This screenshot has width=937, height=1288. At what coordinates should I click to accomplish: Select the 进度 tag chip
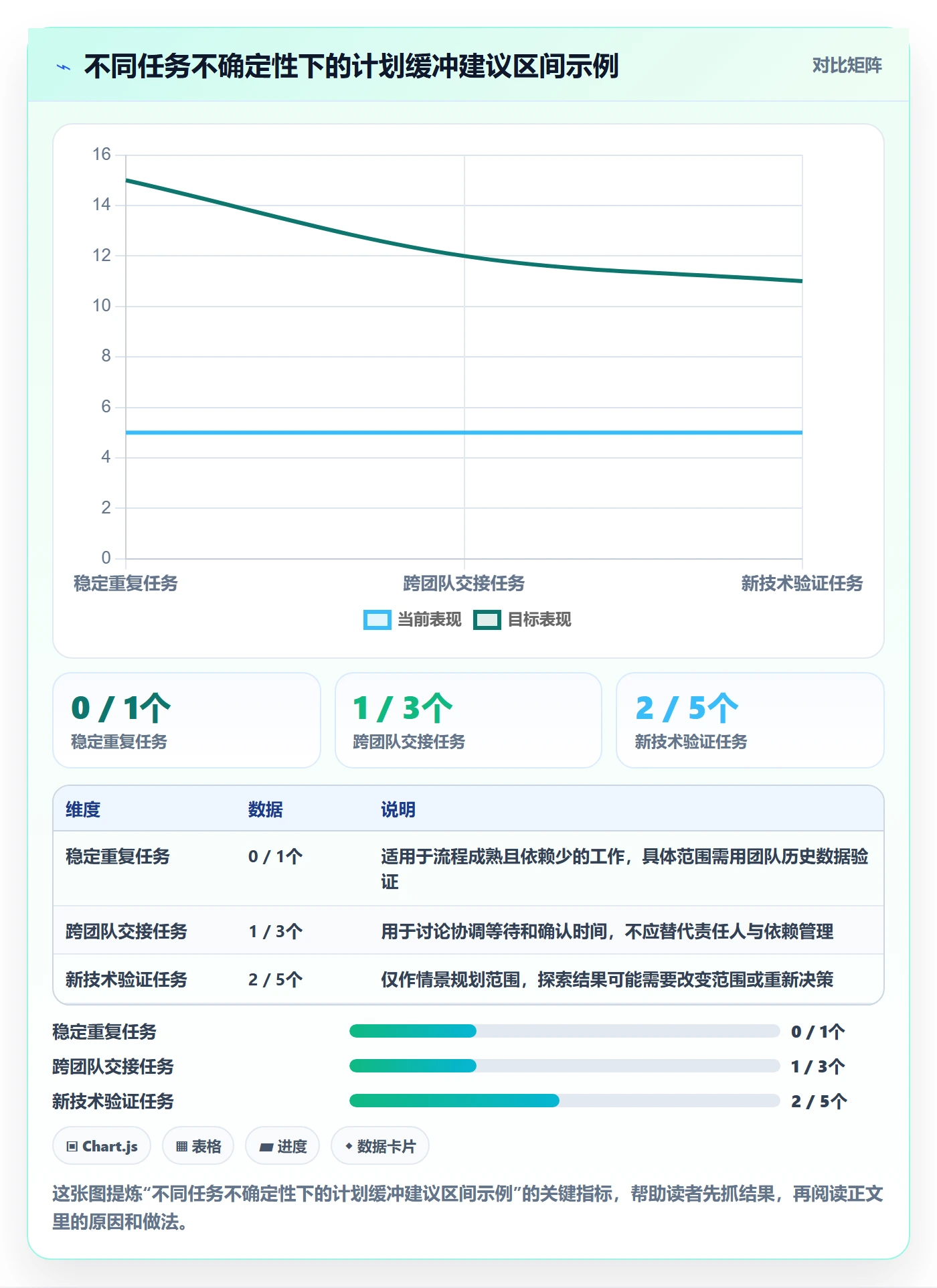282,1146
